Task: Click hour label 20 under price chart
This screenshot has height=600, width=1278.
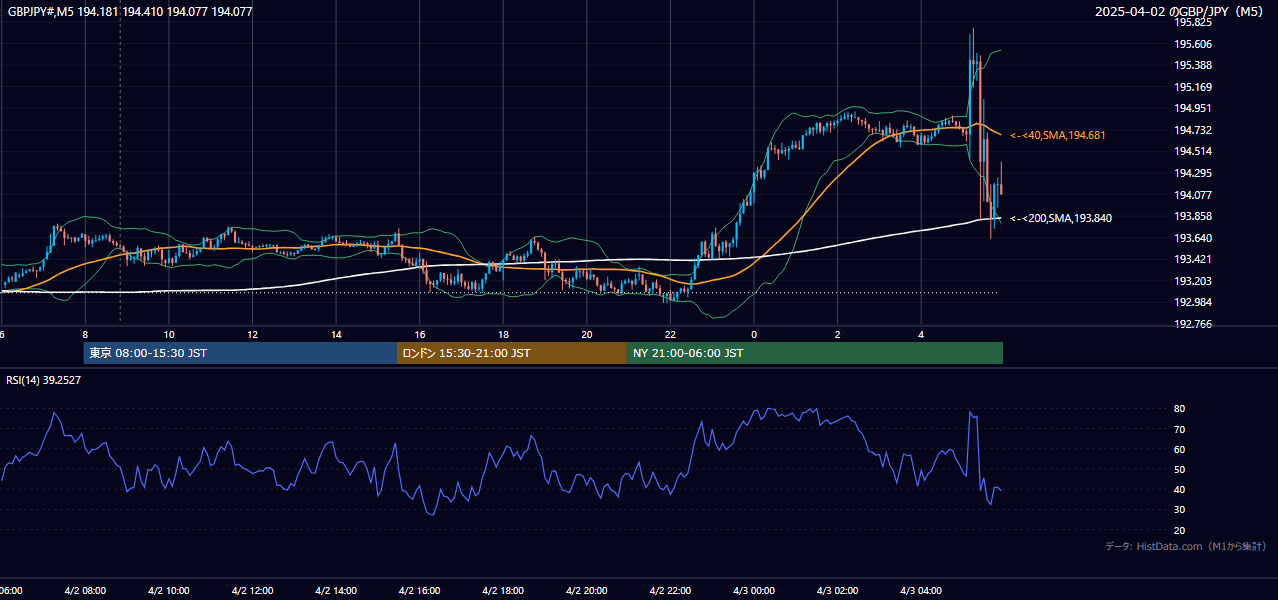Action: pos(587,335)
